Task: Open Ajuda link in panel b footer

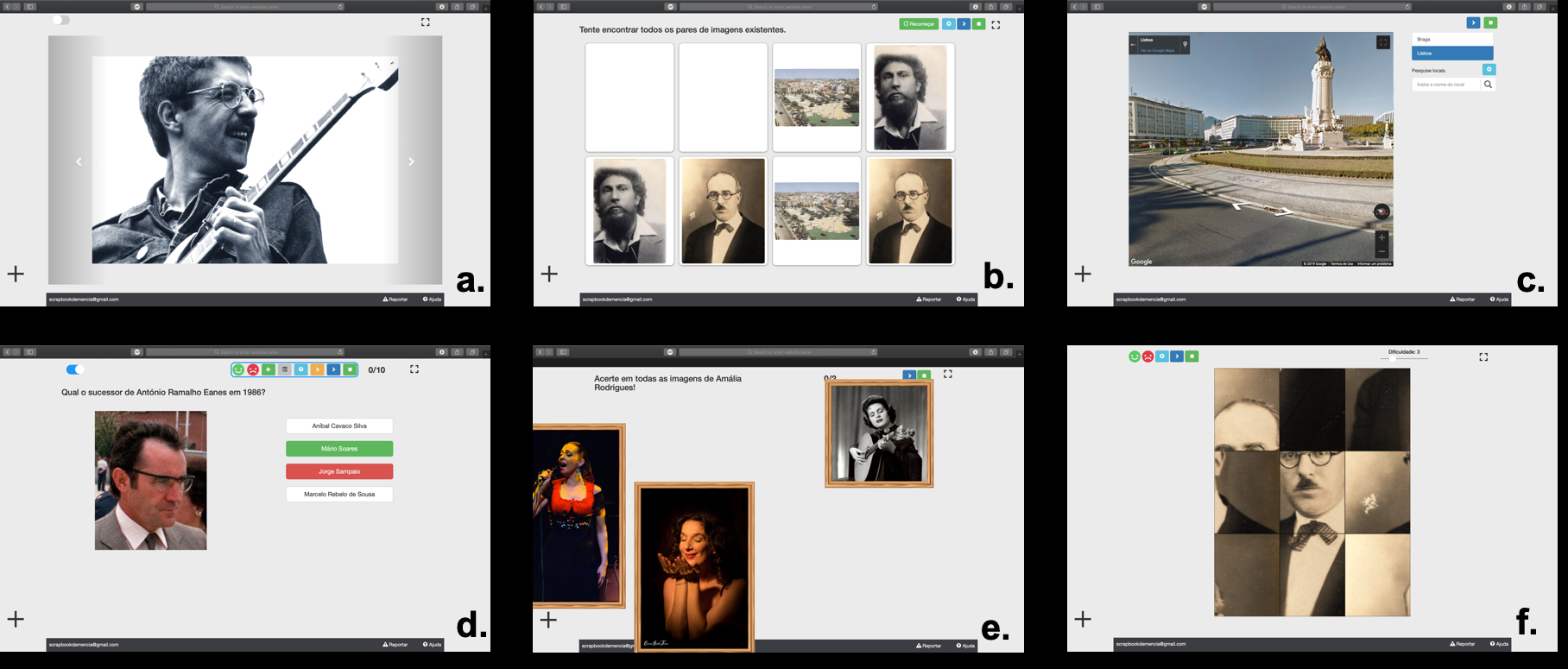Action: [x=966, y=300]
